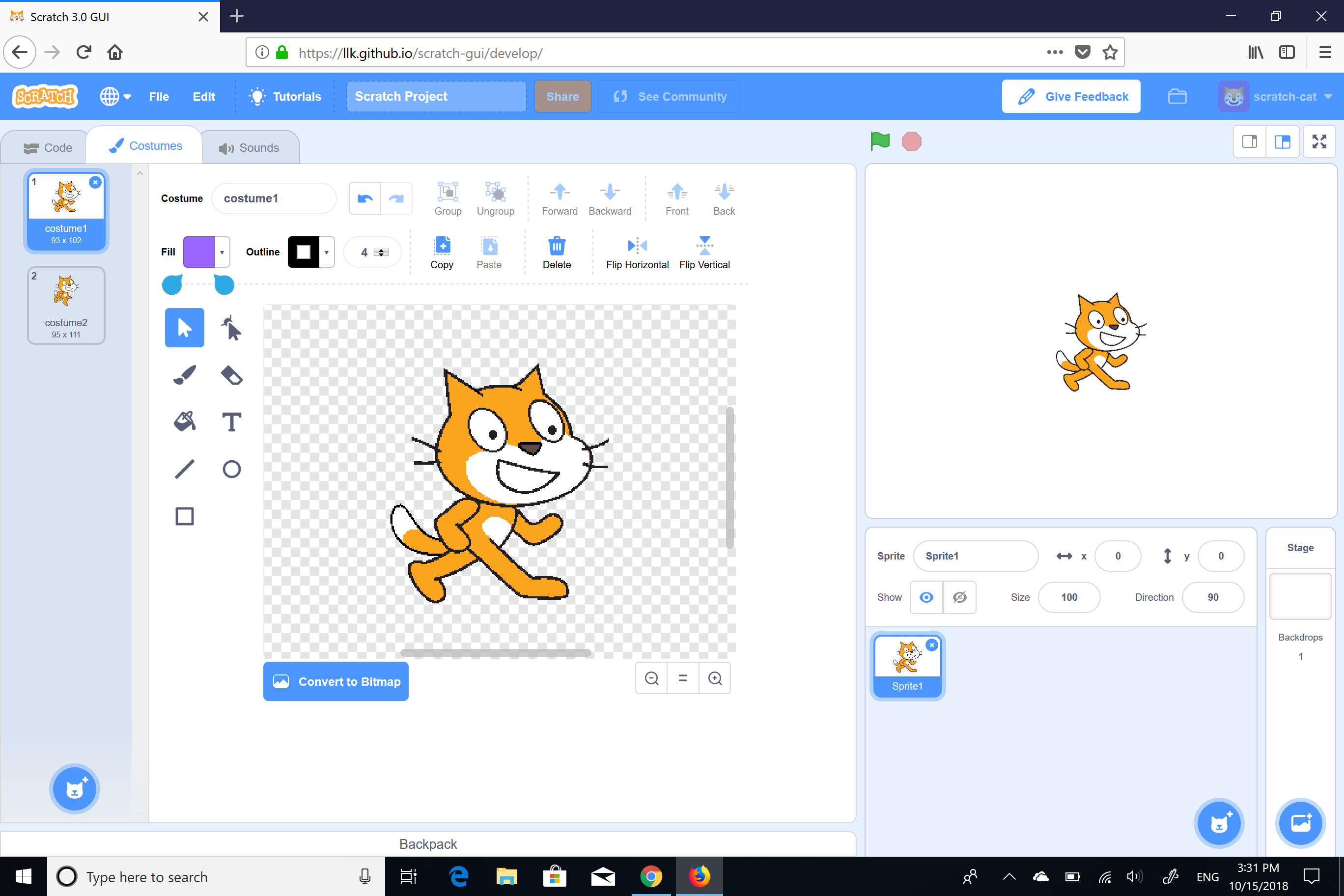Open the Outline color dropdown
This screenshot has height=896, width=1344.
[326, 252]
